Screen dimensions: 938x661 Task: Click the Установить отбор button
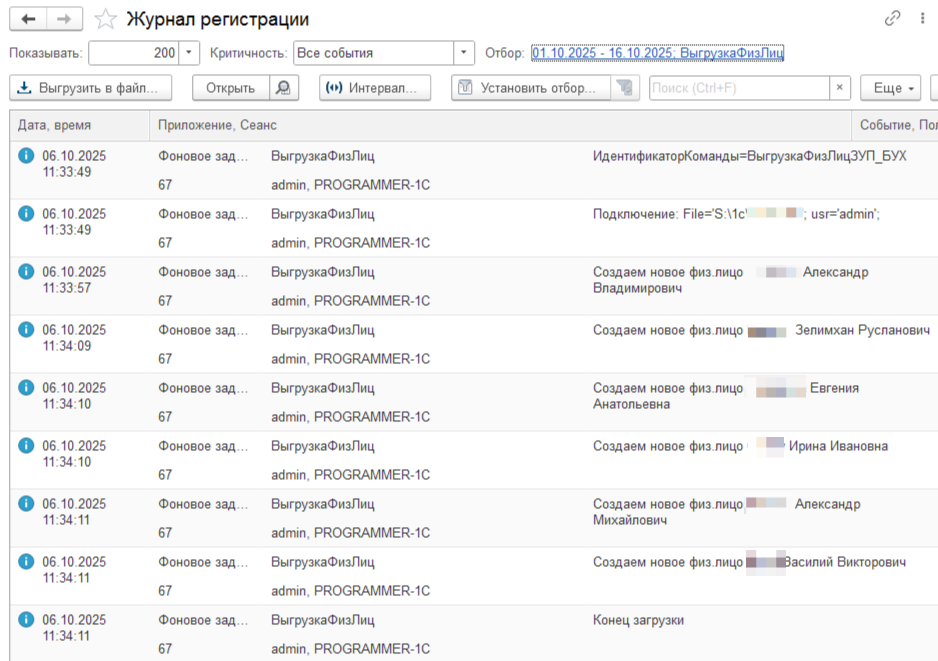[x=531, y=88]
